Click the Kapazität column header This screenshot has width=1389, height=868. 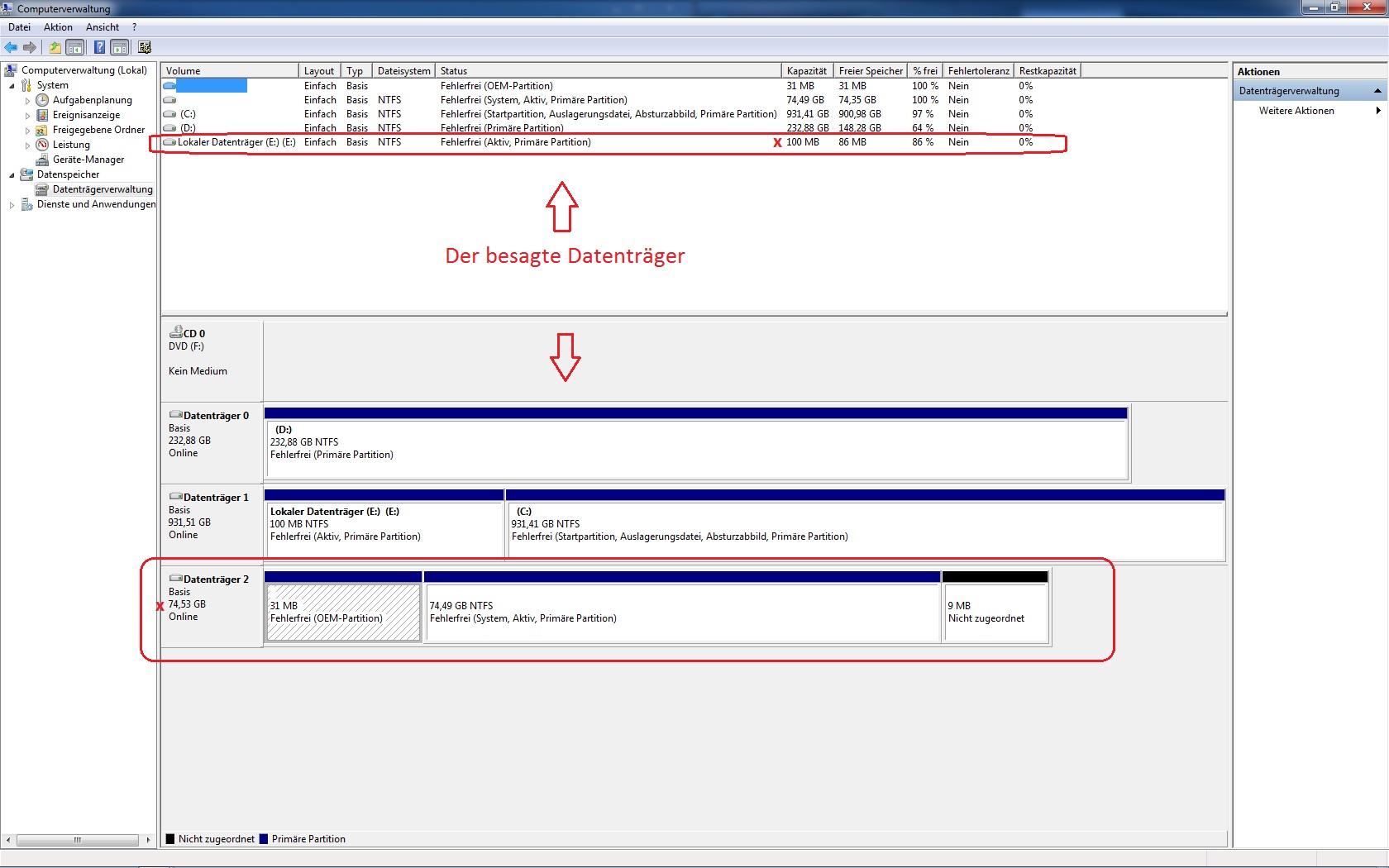tap(806, 71)
